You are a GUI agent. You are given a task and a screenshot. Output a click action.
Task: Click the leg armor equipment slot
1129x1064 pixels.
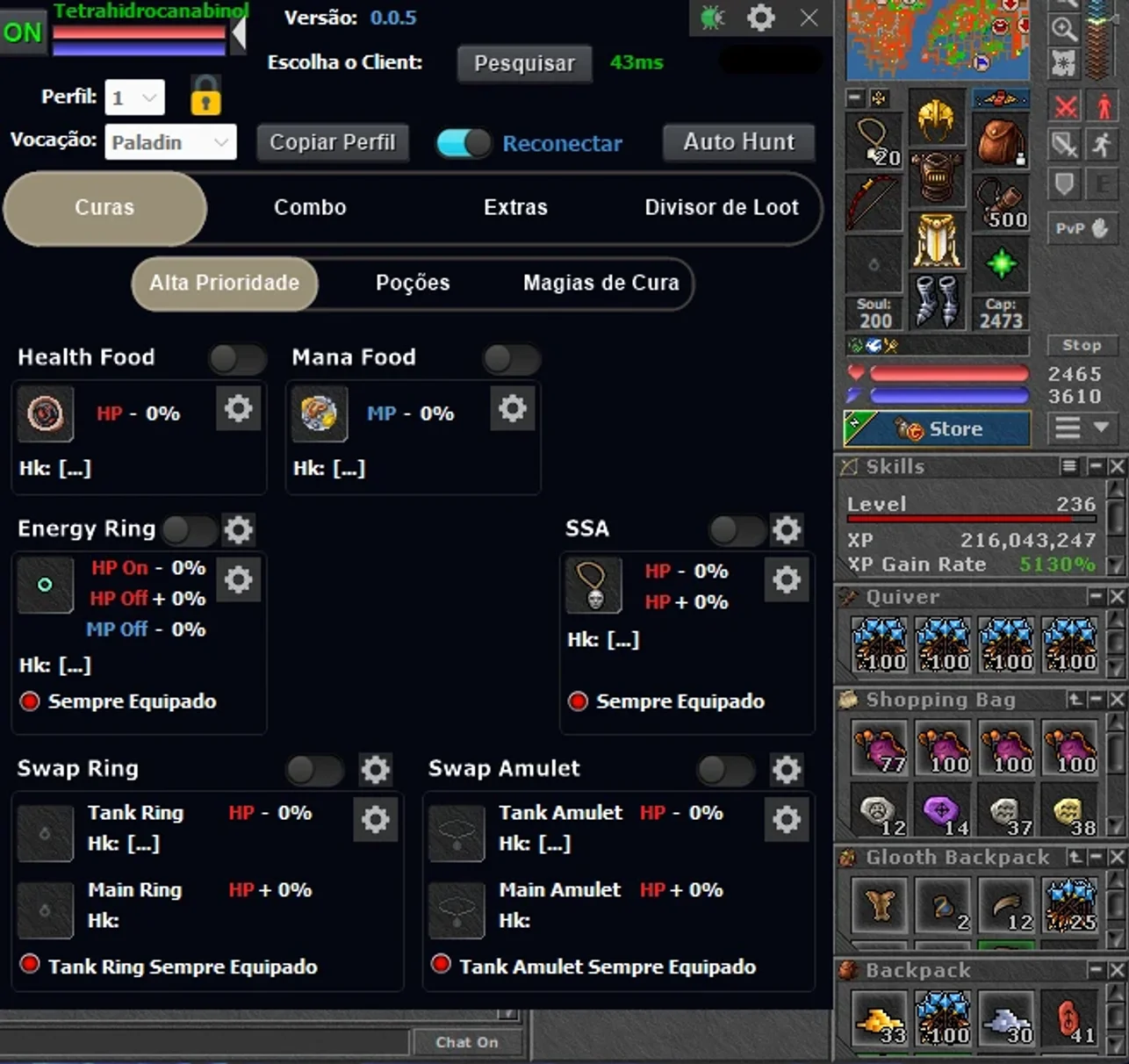coord(937,239)
